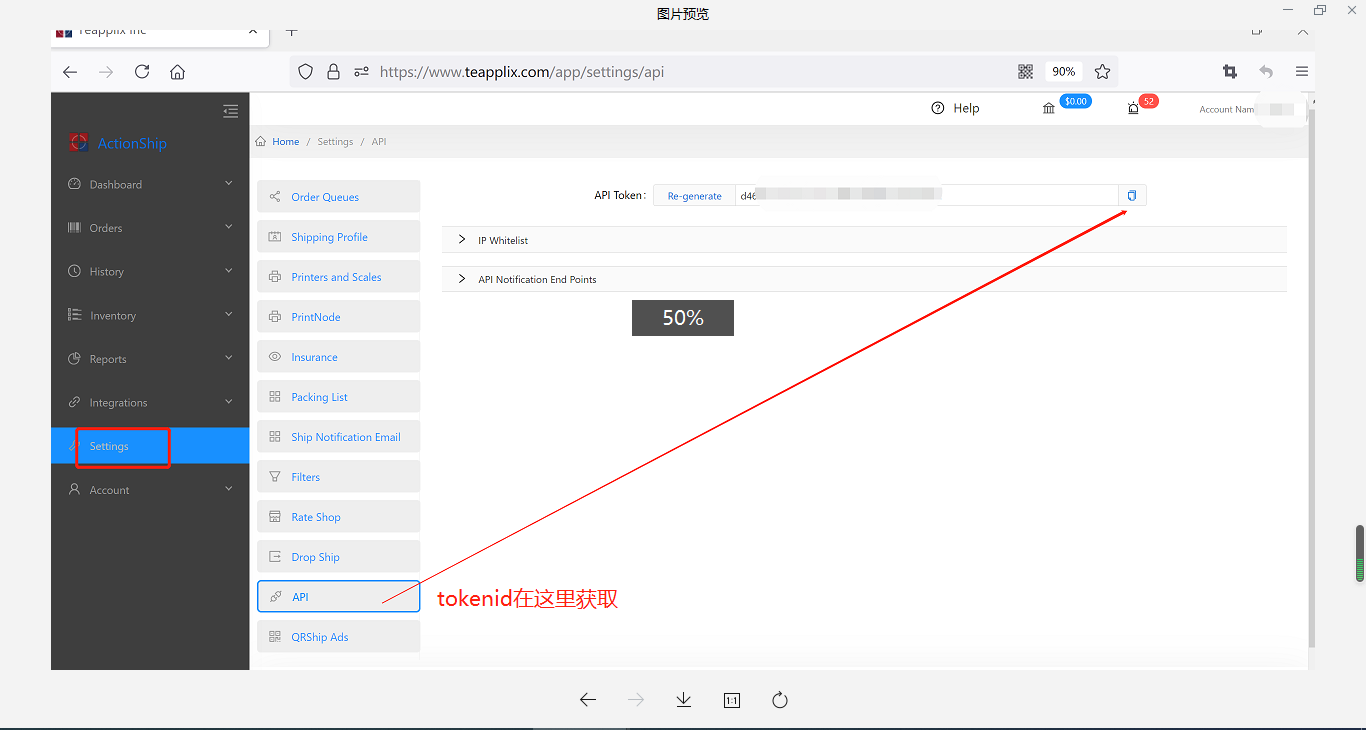Screen dimensions: 1366x730
Task: Click Re-generate API token button
Action: pos(694,196)
